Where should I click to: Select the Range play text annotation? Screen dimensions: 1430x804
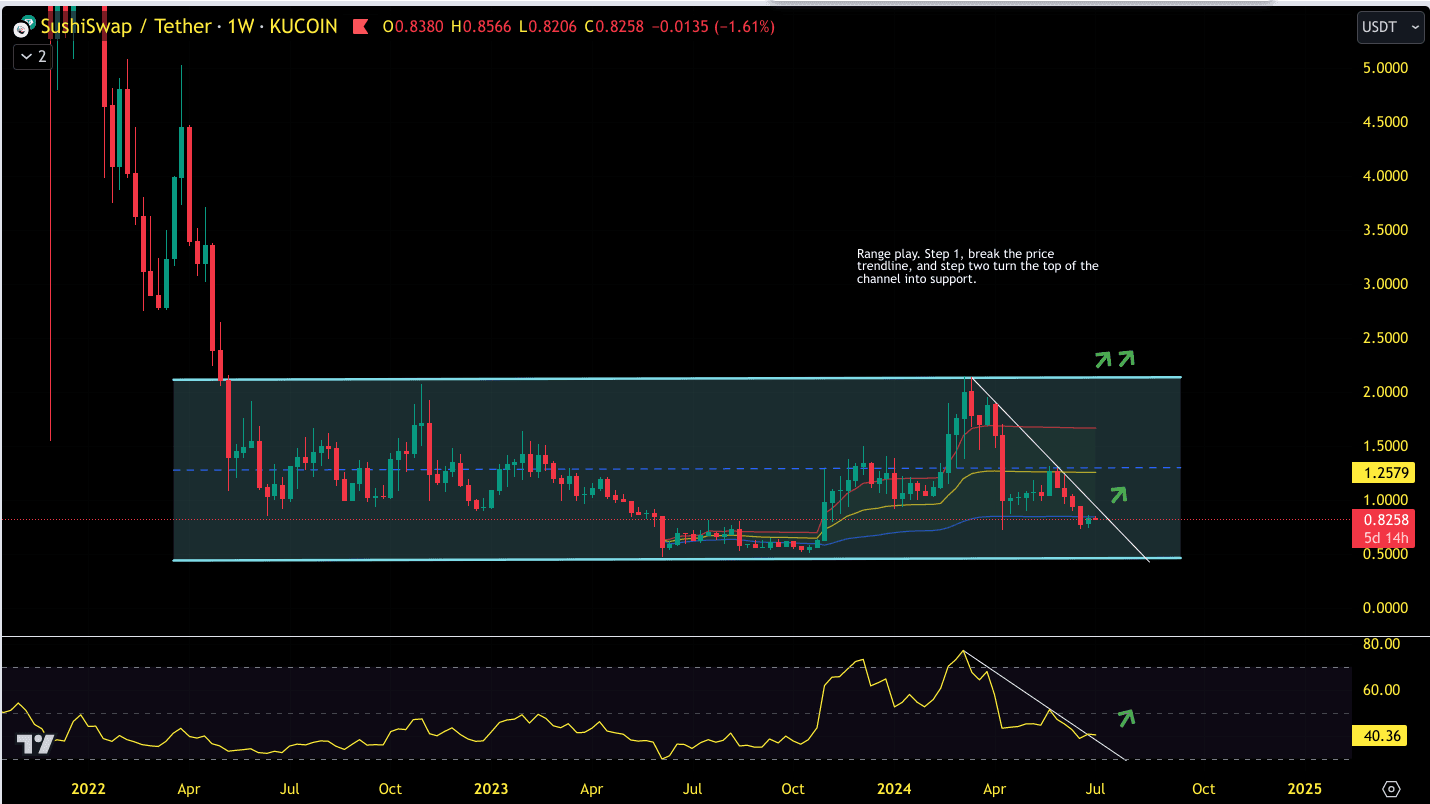[977, 267]
